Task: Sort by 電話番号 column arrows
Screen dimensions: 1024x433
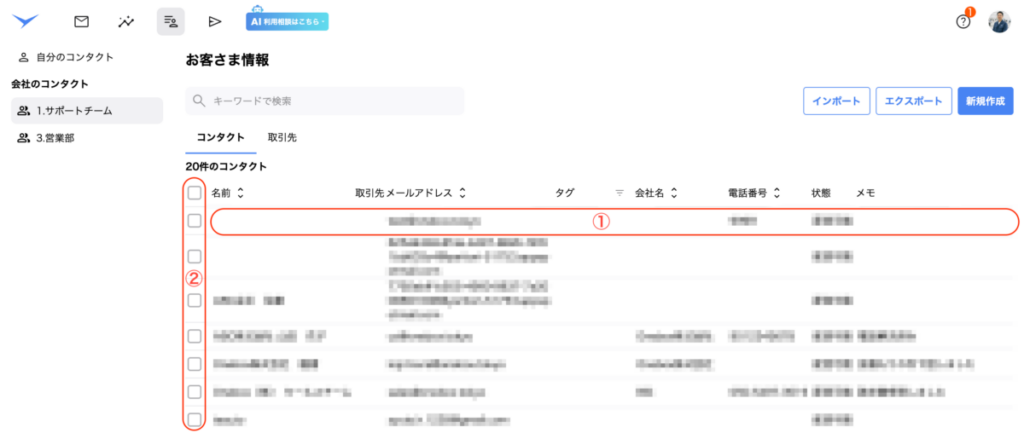Action: tap(777, 192)
